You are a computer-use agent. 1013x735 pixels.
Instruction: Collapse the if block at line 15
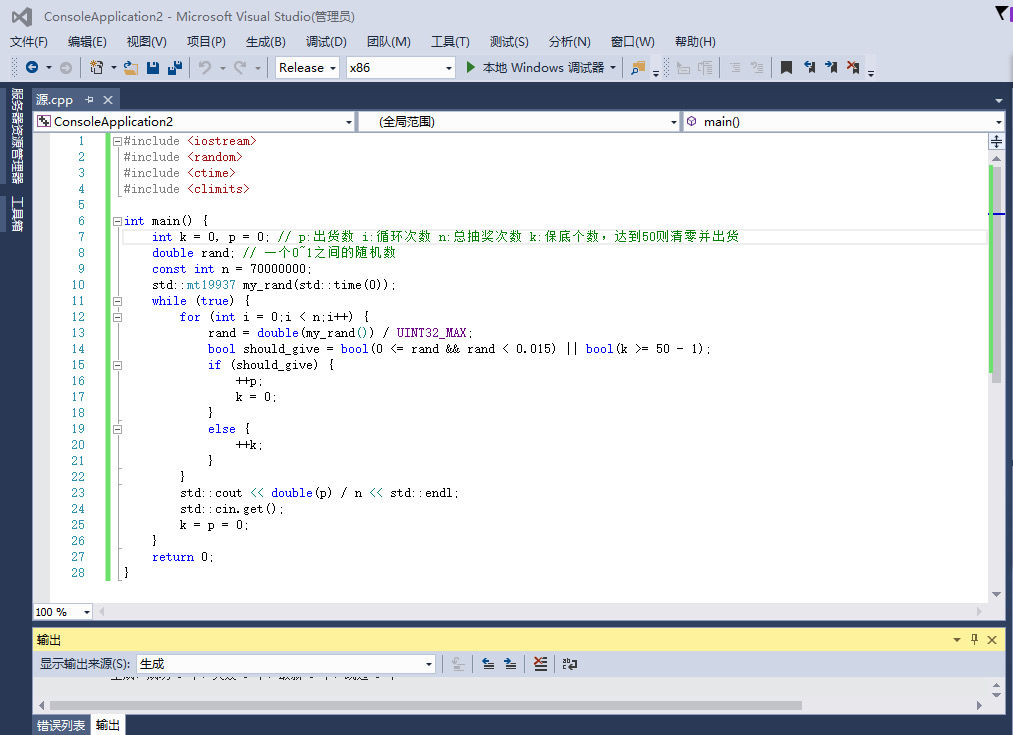[118, 365]
